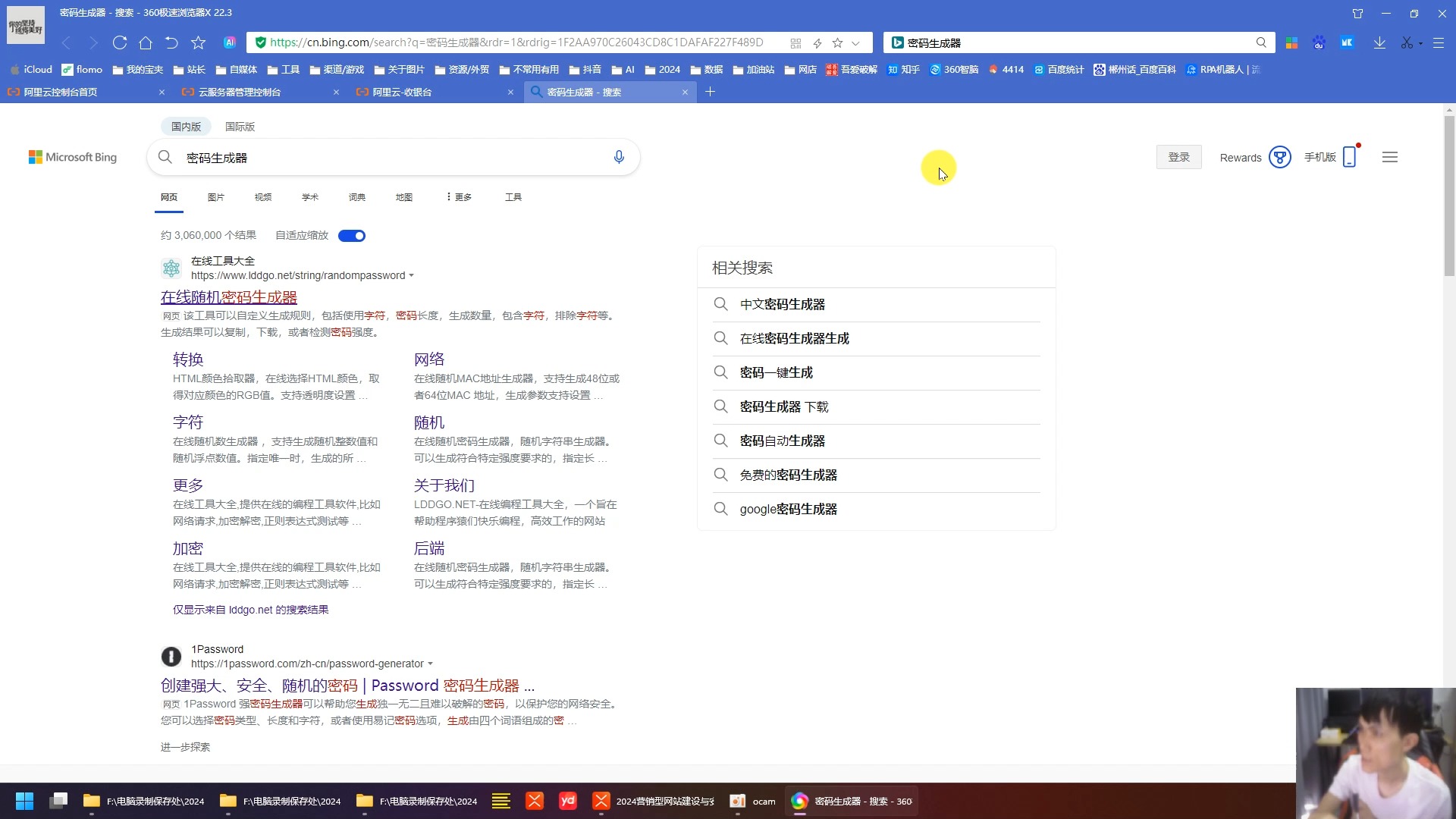
Task: Expand the address bar dropdown chevron
Action: click(855, 43)
